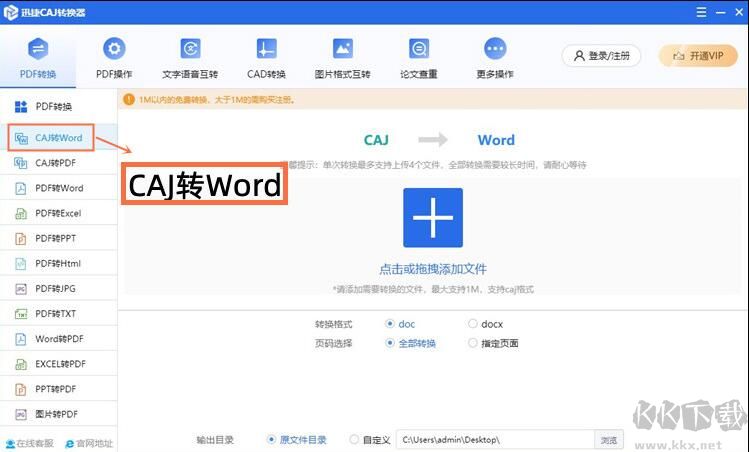Click the PDF转JPG sidebar icon
The image size is (749, 452).
[21, 289]
